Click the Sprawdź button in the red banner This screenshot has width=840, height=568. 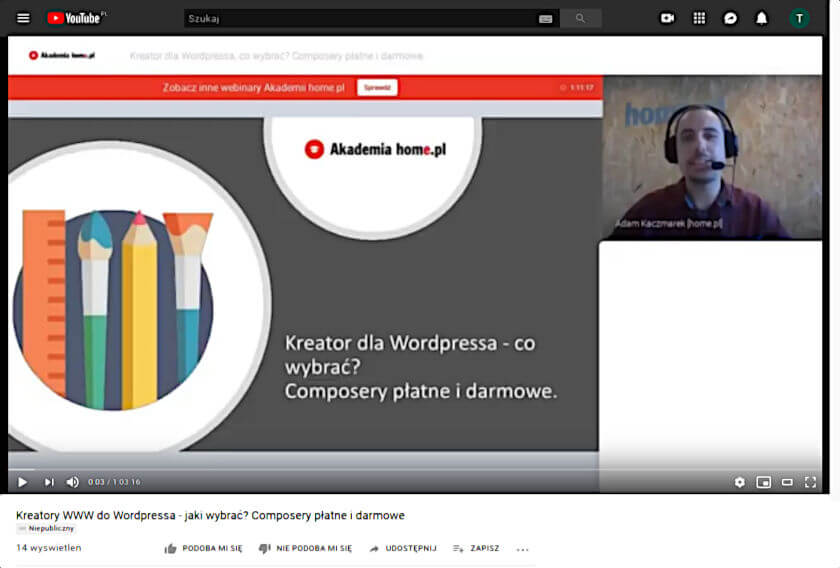tap(377, 87)
